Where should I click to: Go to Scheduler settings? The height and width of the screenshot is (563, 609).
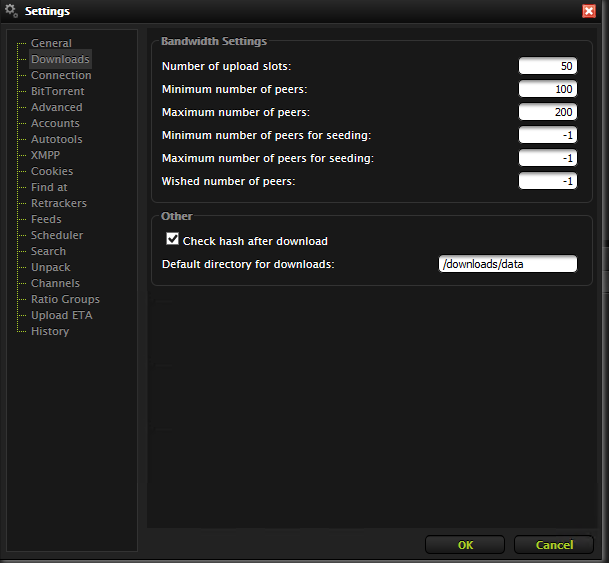click(57, 235)
